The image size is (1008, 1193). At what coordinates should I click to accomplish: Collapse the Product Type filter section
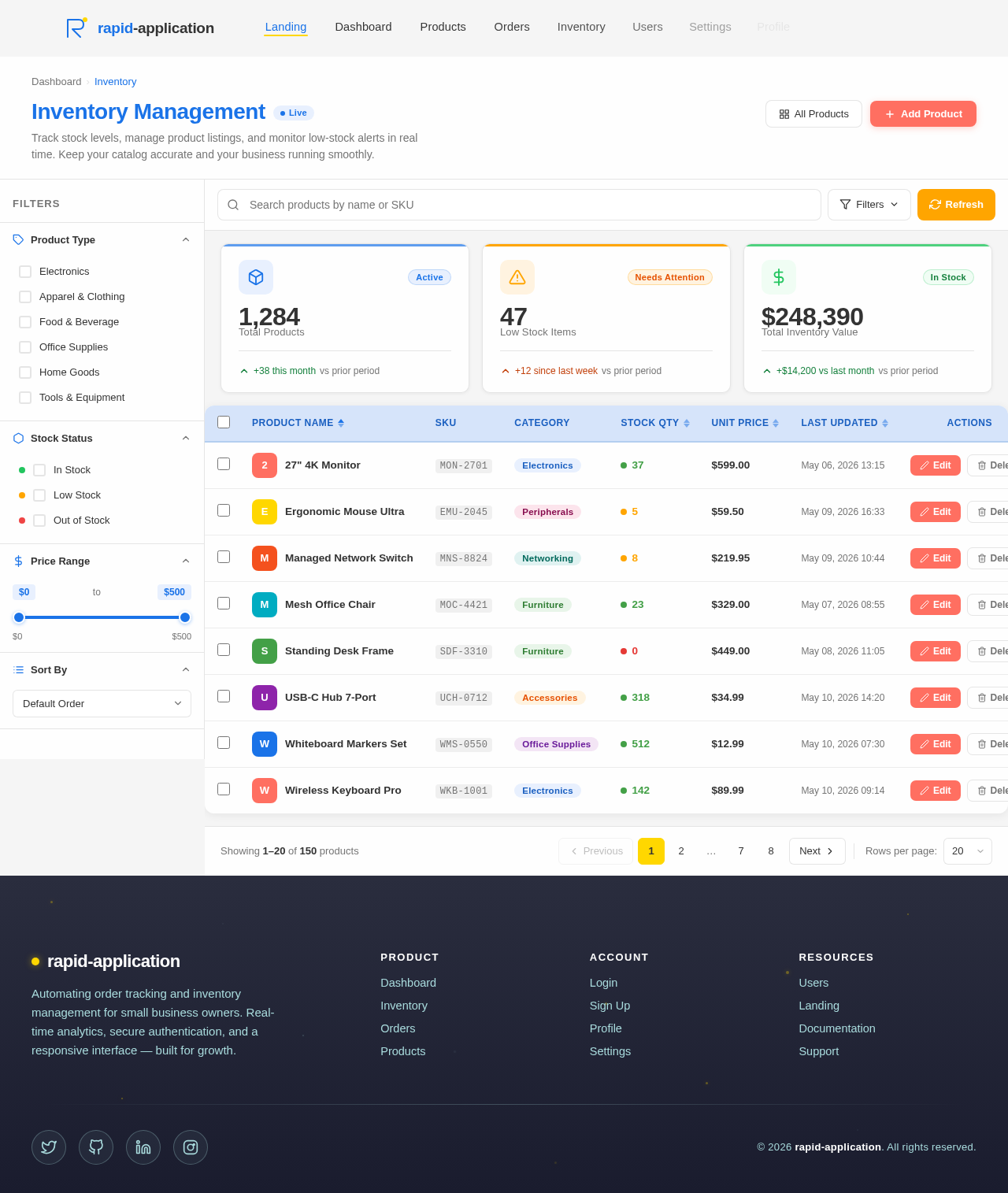point(186,240)
